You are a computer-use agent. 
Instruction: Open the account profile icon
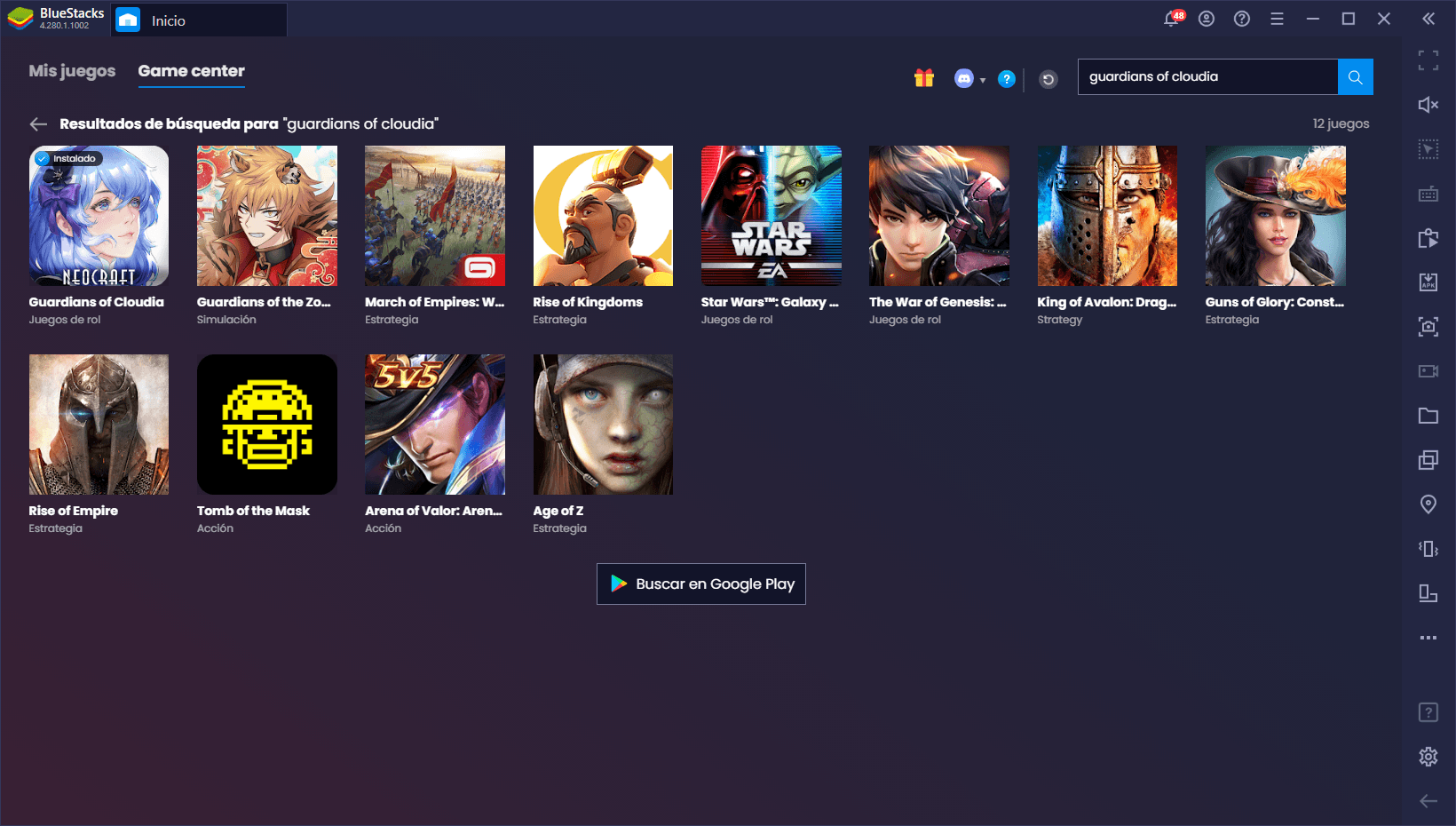(x=1207, y=19)
